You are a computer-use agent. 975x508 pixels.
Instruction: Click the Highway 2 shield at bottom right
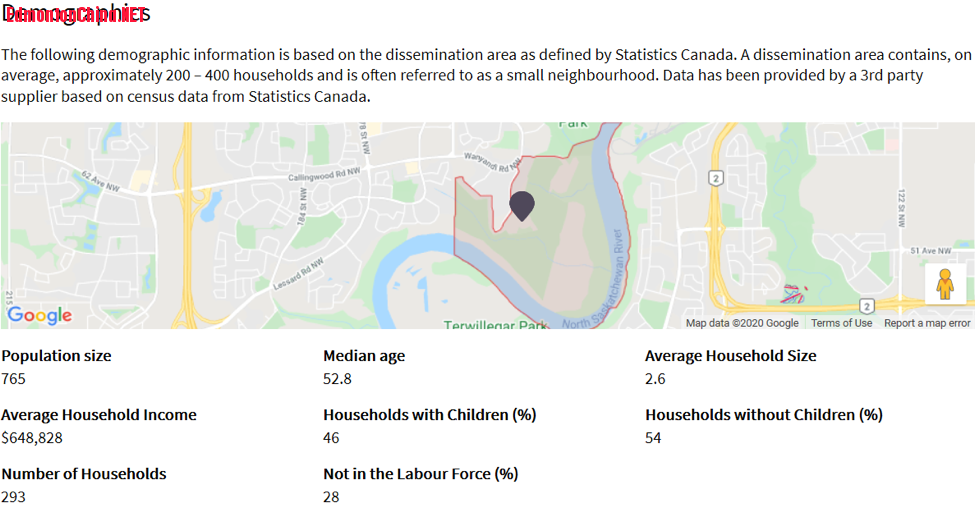pyautogui.click(x=867, y=305)
